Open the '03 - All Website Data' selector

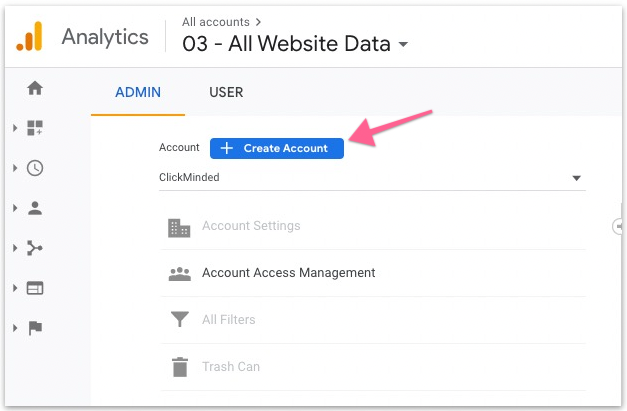tap(295, 44)
